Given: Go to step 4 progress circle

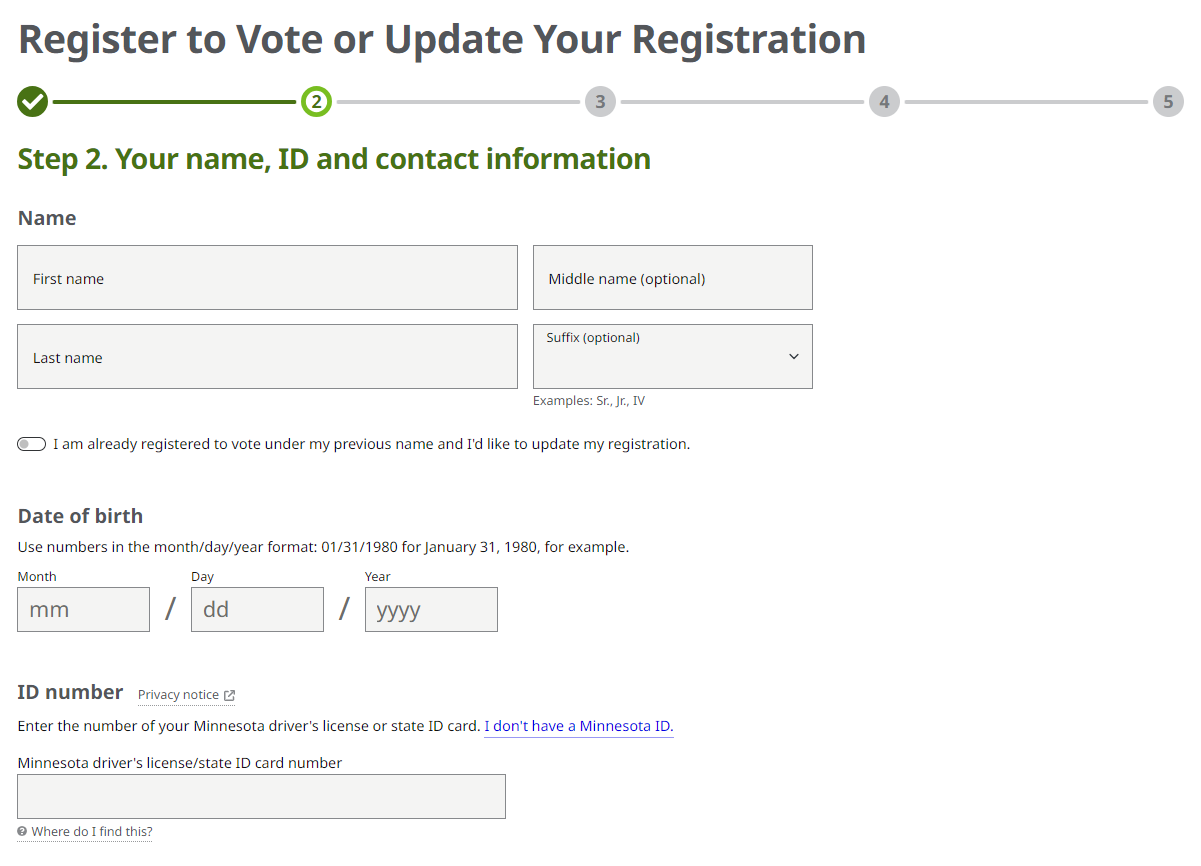Looking at the screenshot, I should tap(884, 101).
